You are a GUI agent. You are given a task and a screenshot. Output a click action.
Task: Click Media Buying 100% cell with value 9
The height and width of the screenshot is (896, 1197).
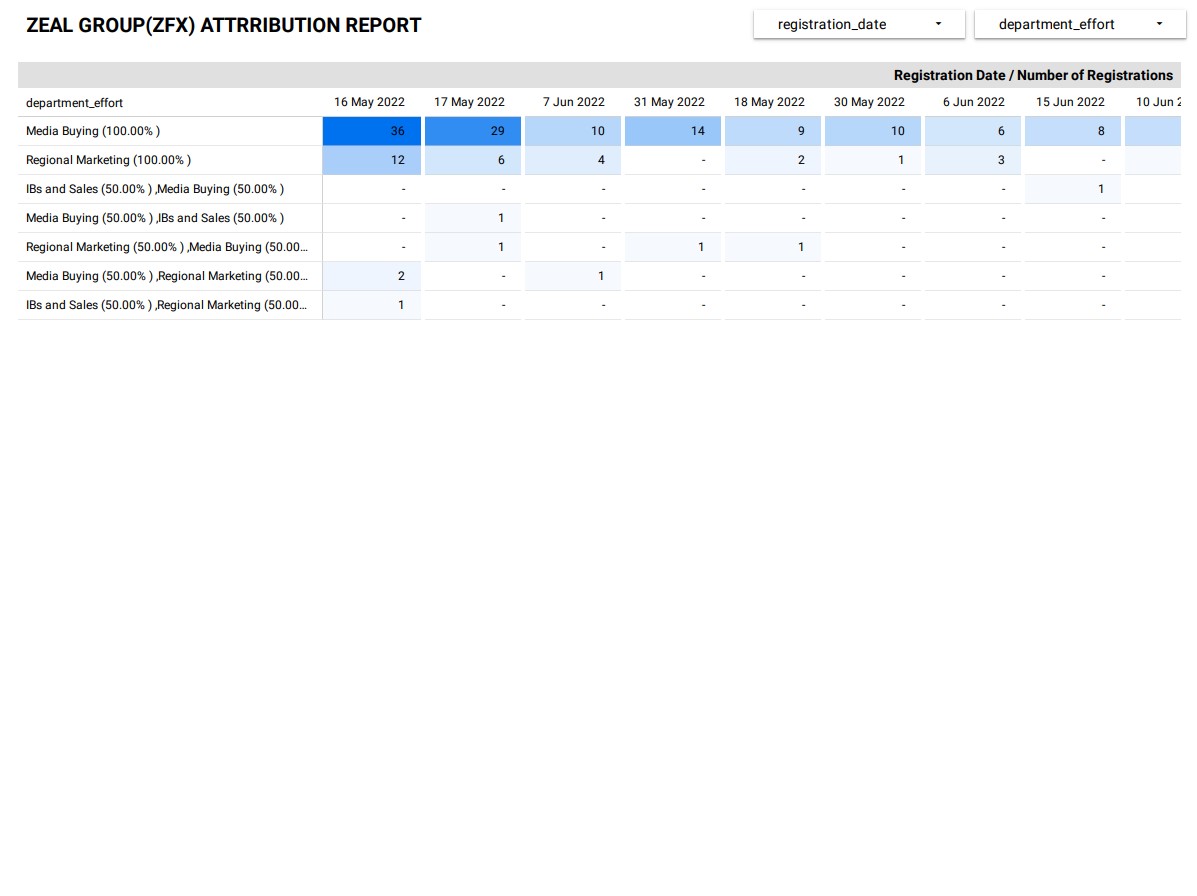pyautogui.click(x=773, y=131)
